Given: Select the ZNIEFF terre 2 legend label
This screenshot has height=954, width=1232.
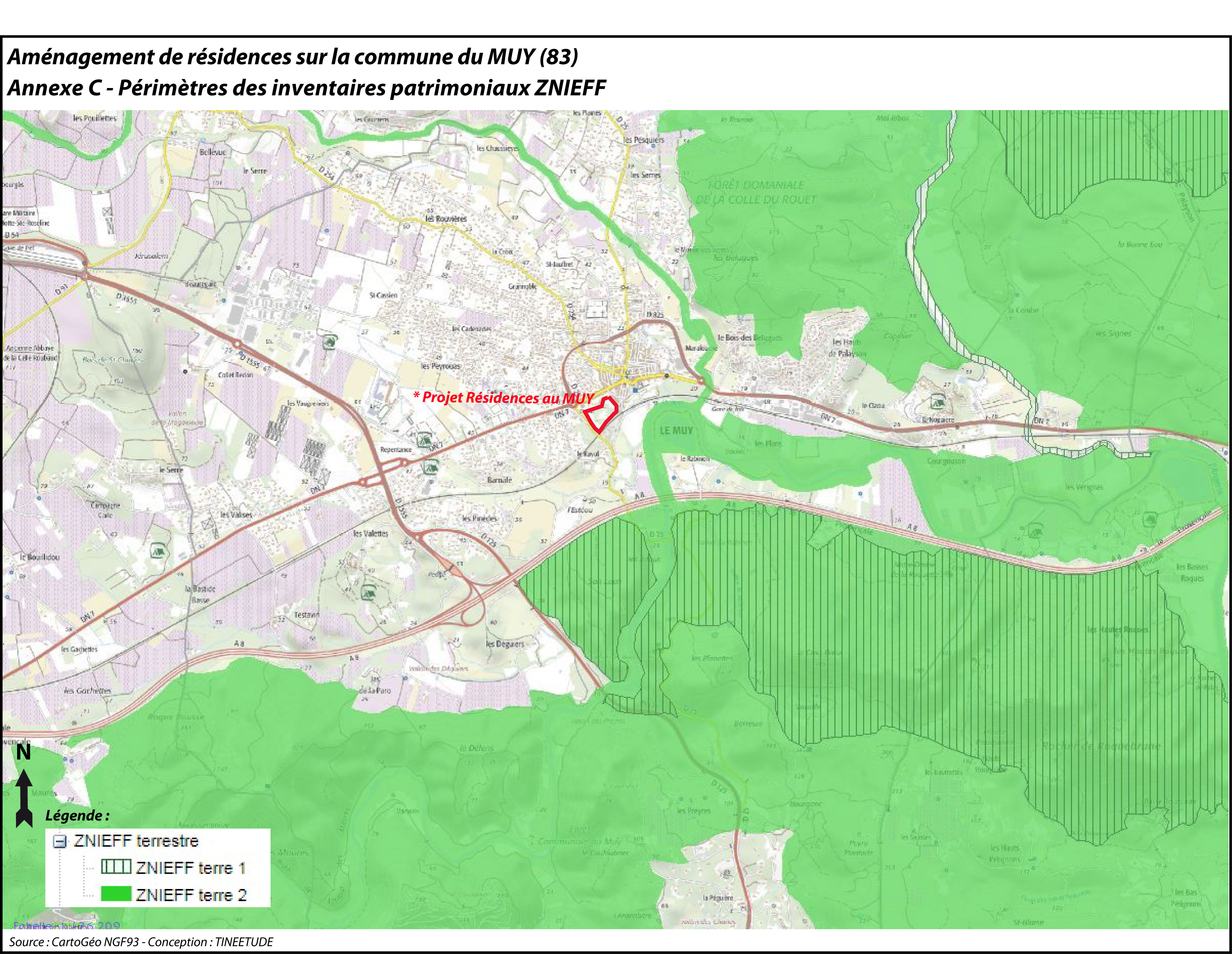Looking at the screenshot, I should click(x=191, y=895).
